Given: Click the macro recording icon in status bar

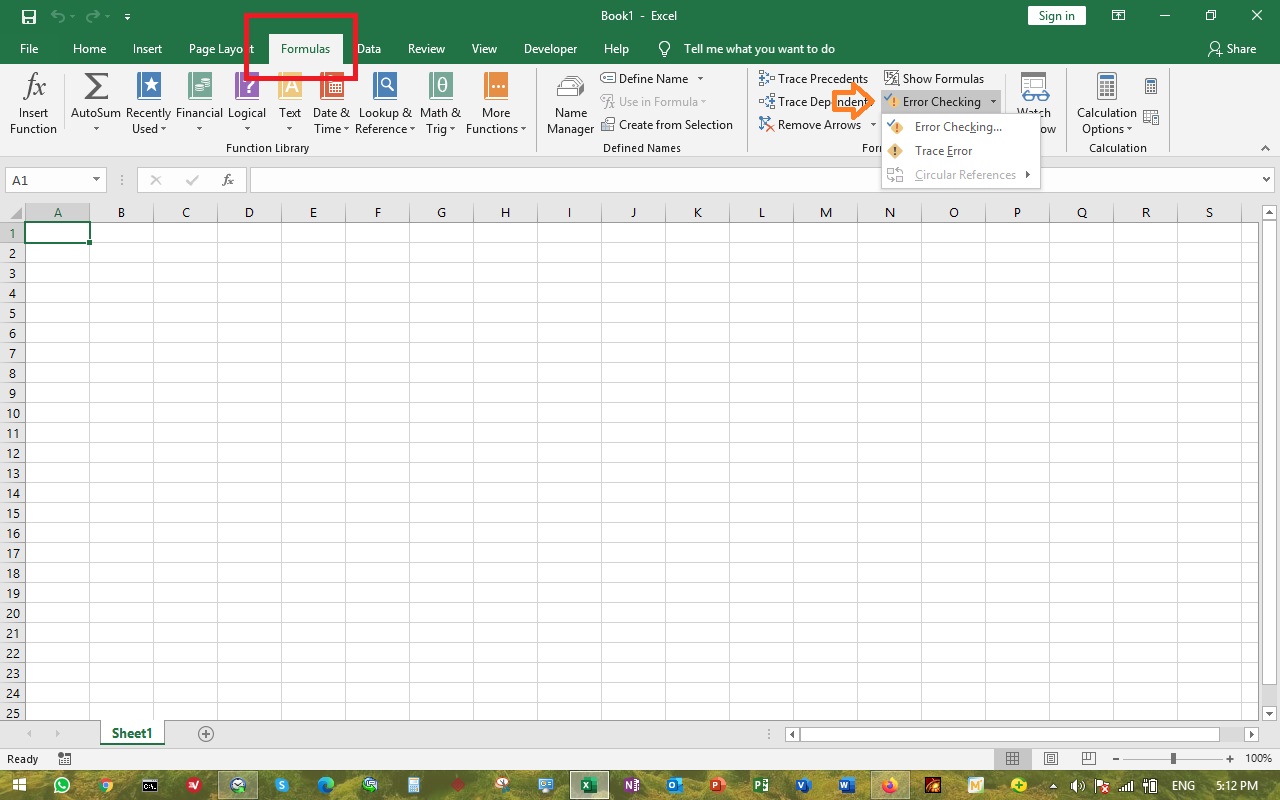Looking at the screenshot, I should pos(65,759).
